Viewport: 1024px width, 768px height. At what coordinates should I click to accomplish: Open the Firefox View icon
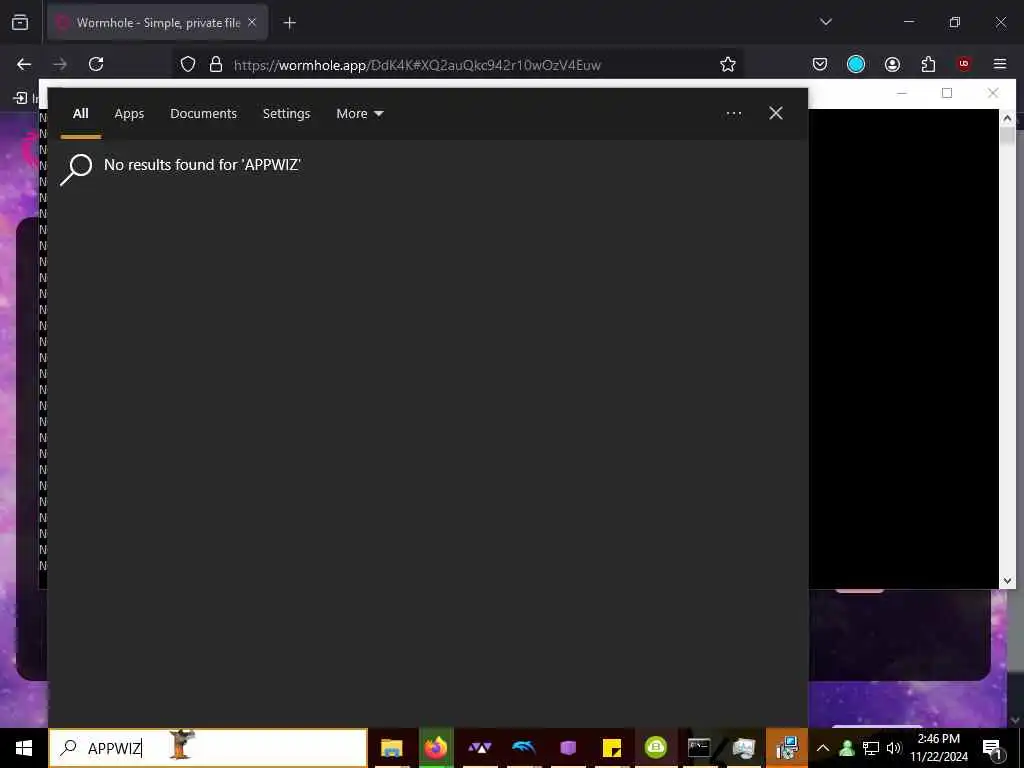[x=20, y=22]
